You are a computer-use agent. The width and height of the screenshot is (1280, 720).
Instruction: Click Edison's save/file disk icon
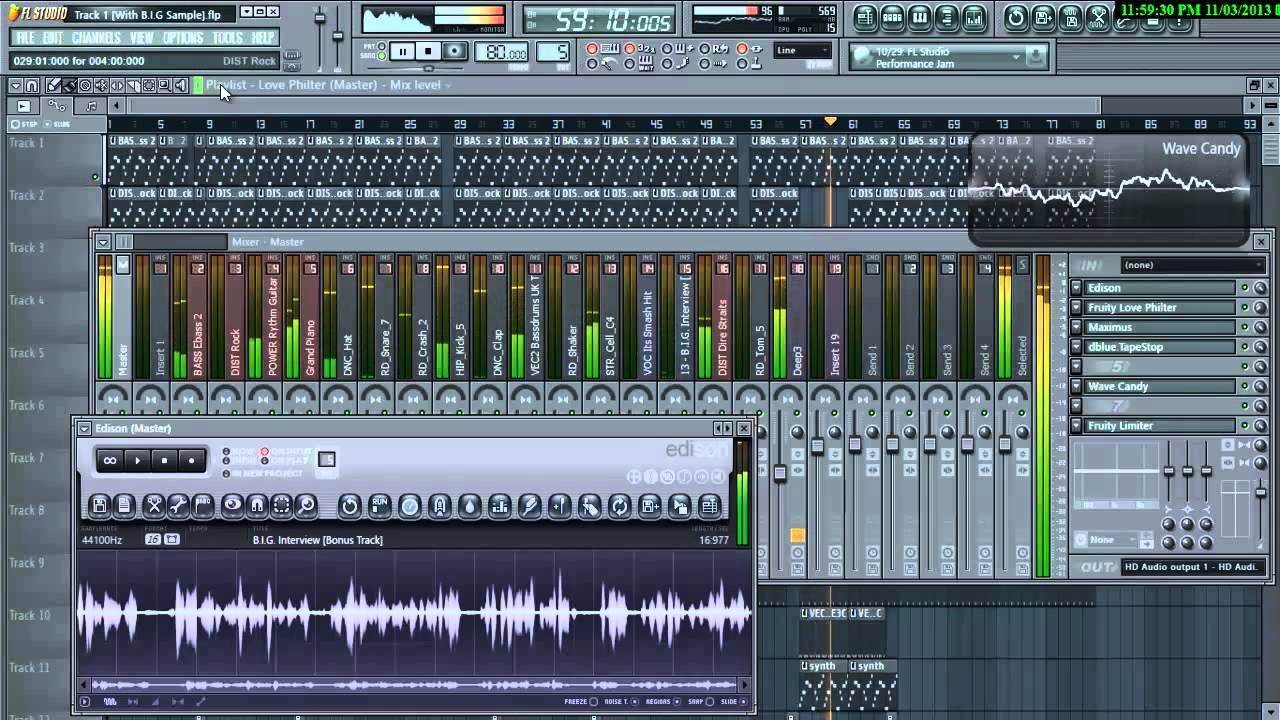tap(100, 506)
